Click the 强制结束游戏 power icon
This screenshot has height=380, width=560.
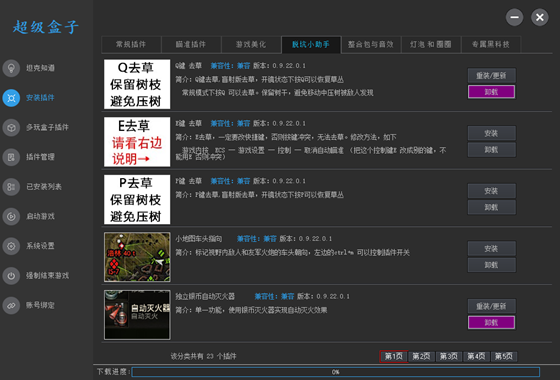coord(11,275)
